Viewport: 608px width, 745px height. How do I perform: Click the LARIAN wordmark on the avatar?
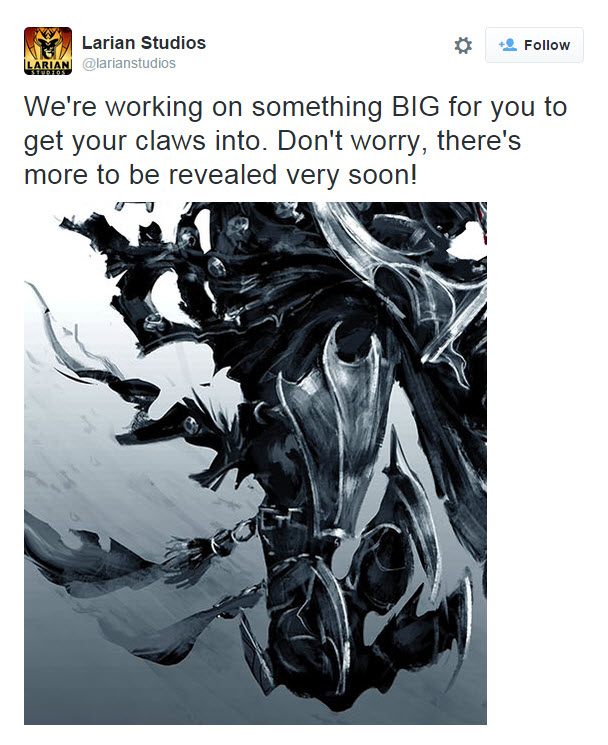(x=48, y=64)
